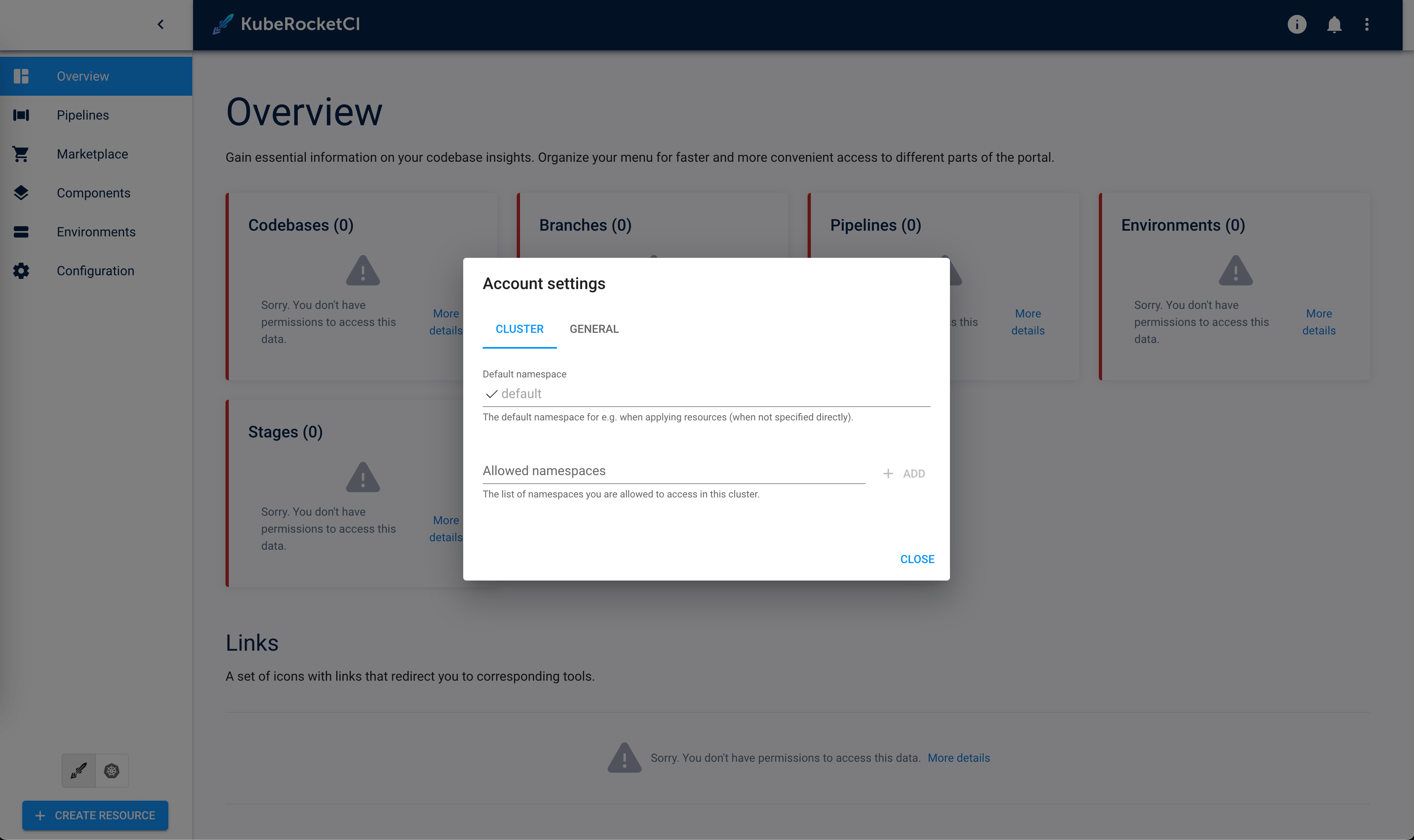The width and height of the screenshot is (1414, 840).
Task: Open Components from the sidebar layers icon
Action: 21,193
